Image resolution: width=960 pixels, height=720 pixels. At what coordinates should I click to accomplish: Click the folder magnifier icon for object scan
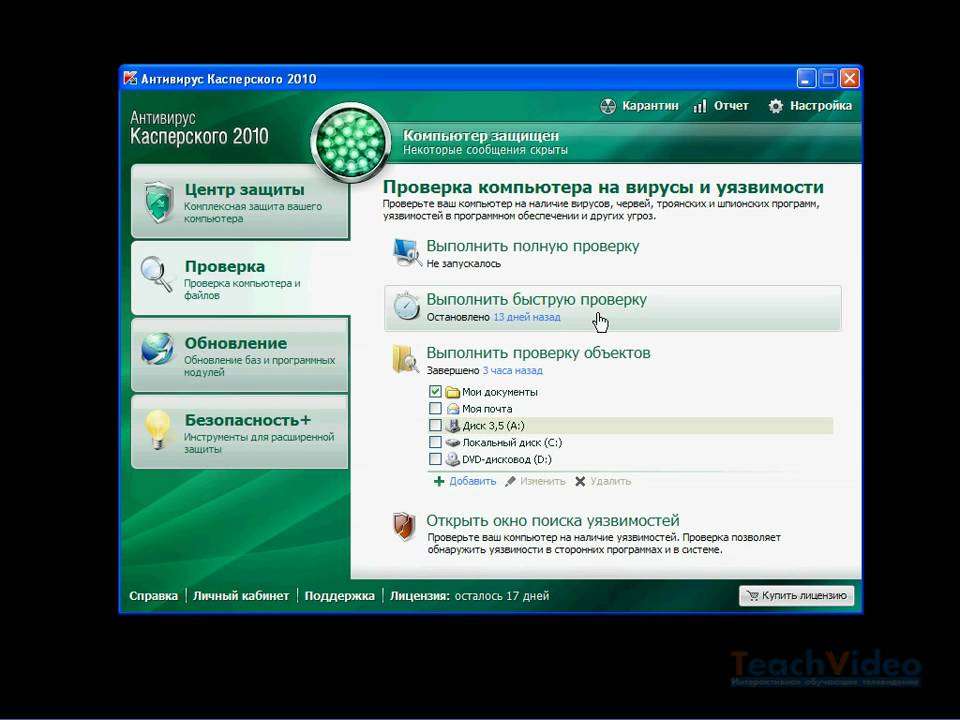click(x=405, y=359)
